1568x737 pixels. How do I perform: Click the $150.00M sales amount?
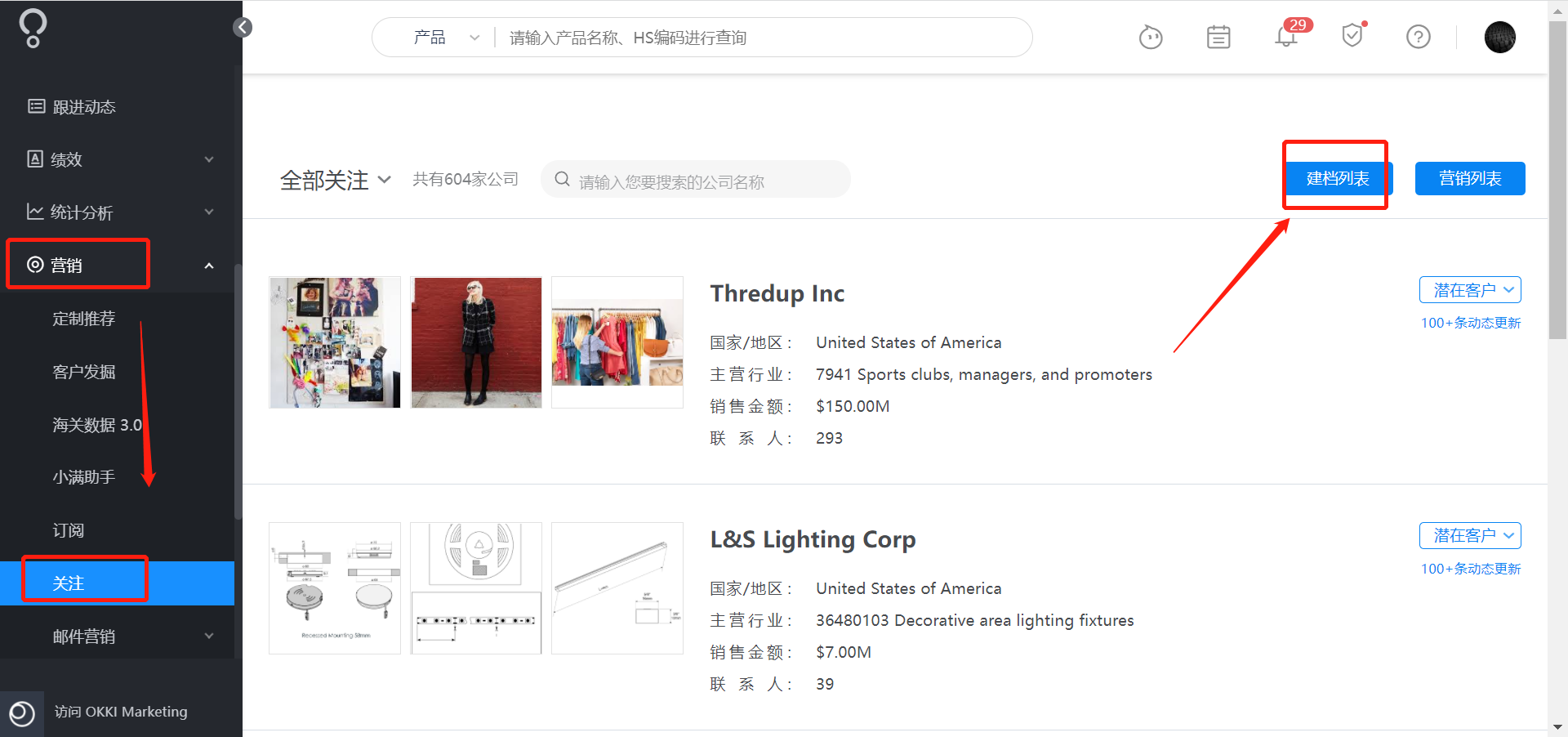point(853,406)
